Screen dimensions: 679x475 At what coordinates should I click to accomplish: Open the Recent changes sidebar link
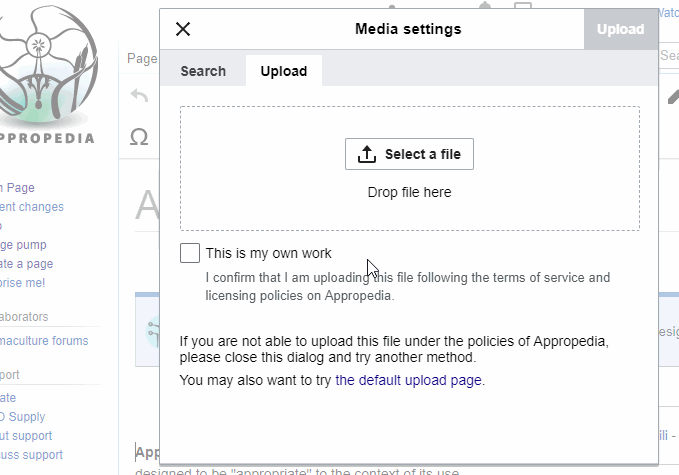coord(32,207)
